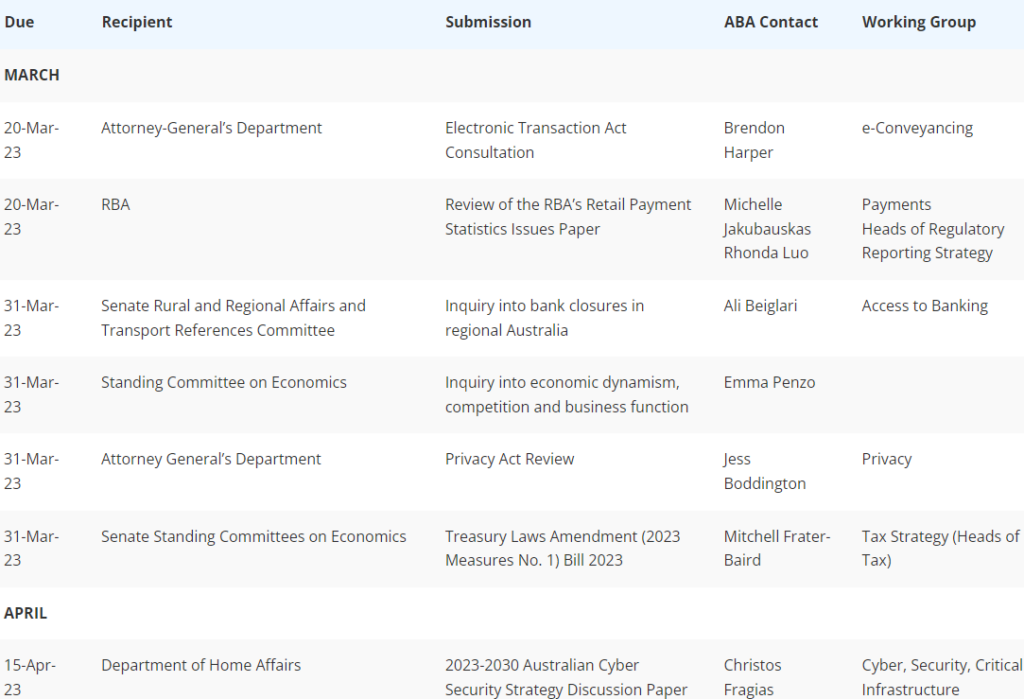Click Inquiry into economic dynamism submission
This screenshot has width=1024, height=699.
(x=566, y=395)
